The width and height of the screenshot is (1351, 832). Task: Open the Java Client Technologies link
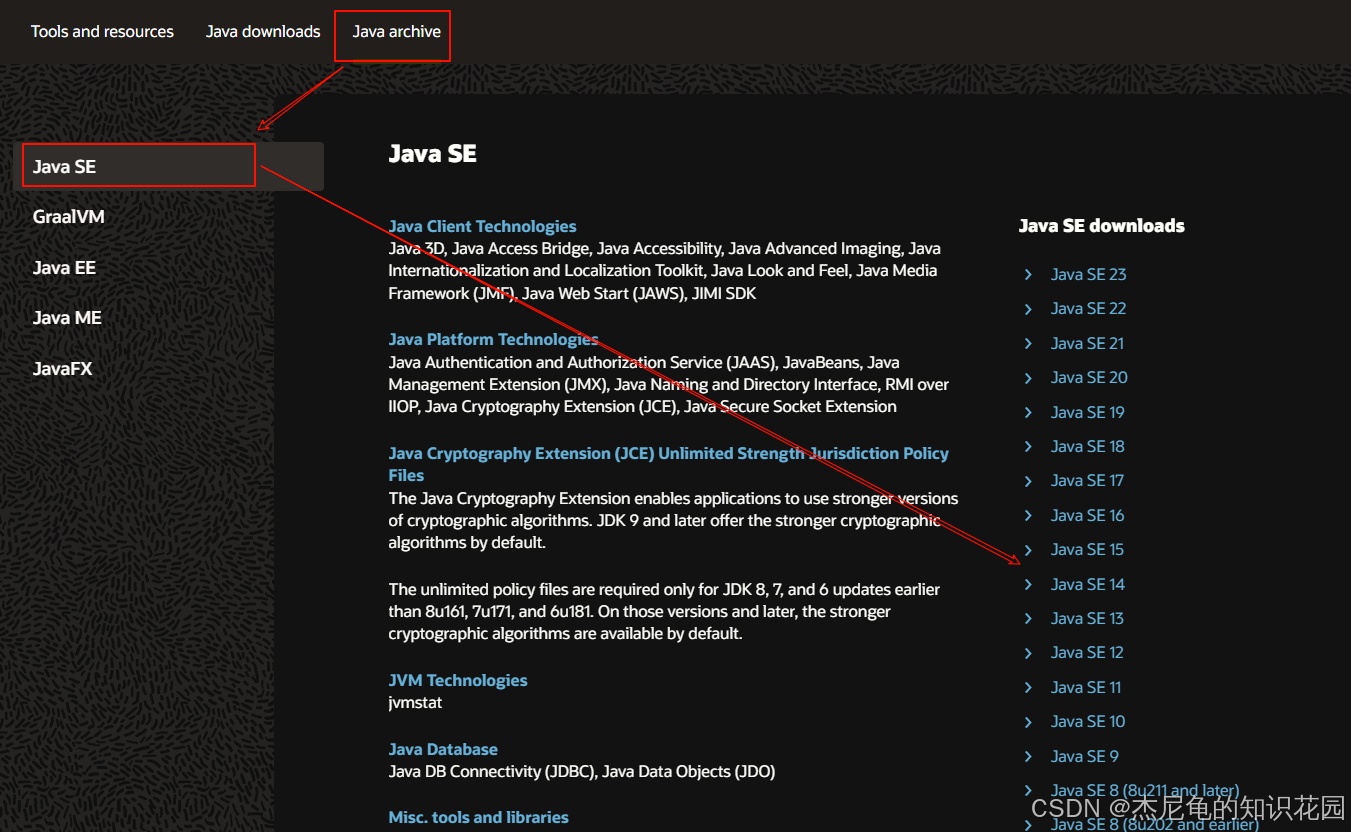coord(482,226)
